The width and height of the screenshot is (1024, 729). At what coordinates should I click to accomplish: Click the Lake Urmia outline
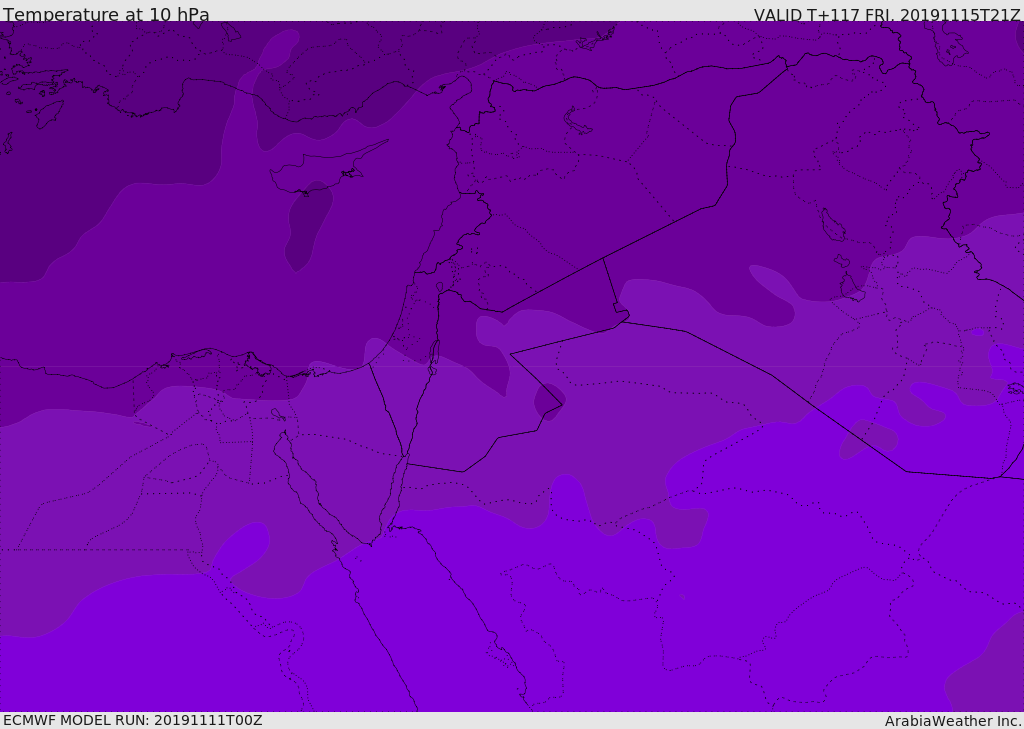tap(832, 226)
